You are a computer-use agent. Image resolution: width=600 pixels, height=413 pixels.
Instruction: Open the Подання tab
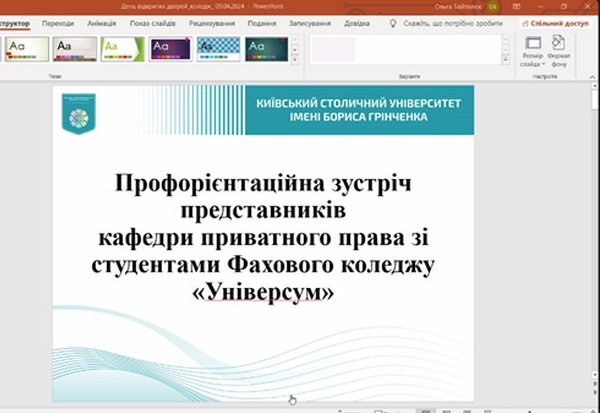click(262, 23)
